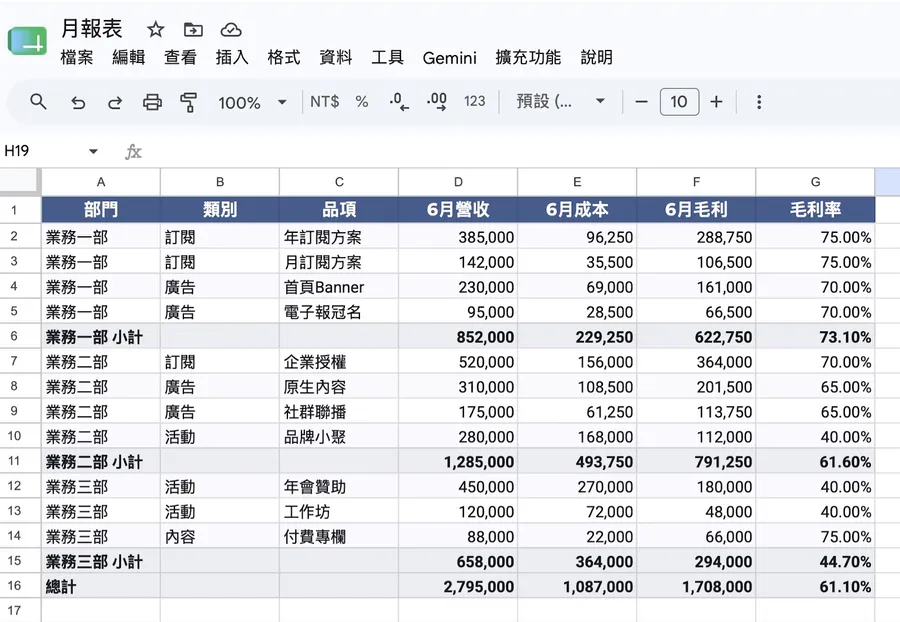Click the document title 月報表
900x622 pixels.
click(x=91, y=29)
